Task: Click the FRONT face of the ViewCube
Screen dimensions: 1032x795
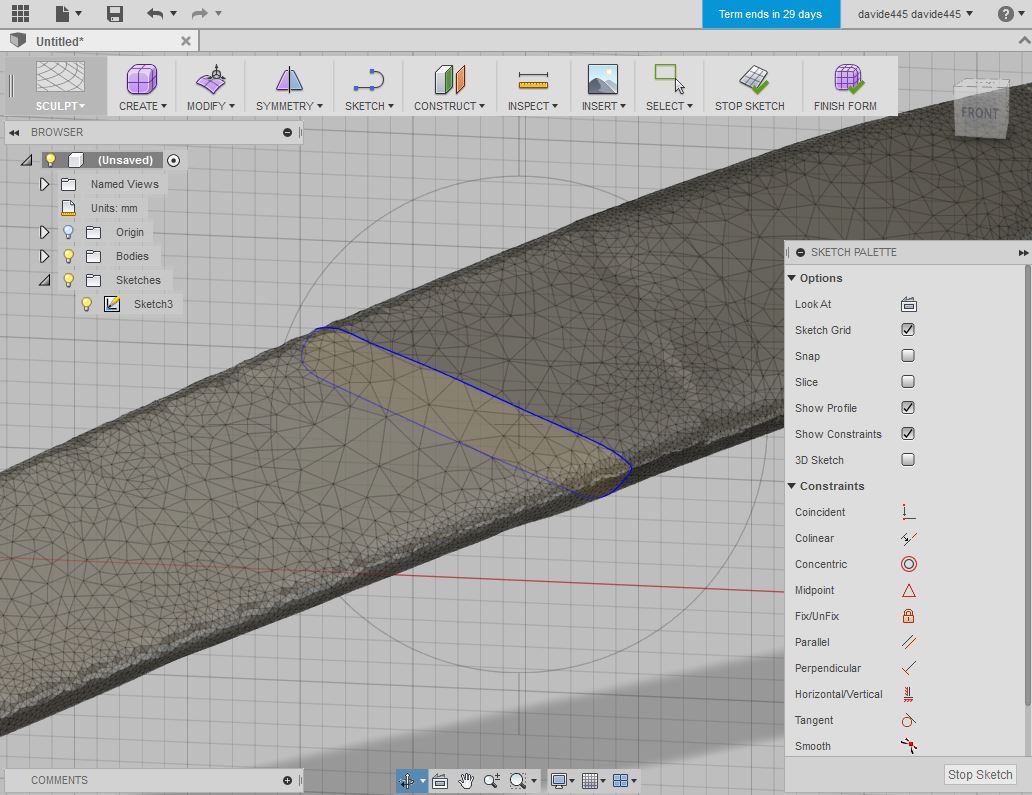Action: coord(981,112)
